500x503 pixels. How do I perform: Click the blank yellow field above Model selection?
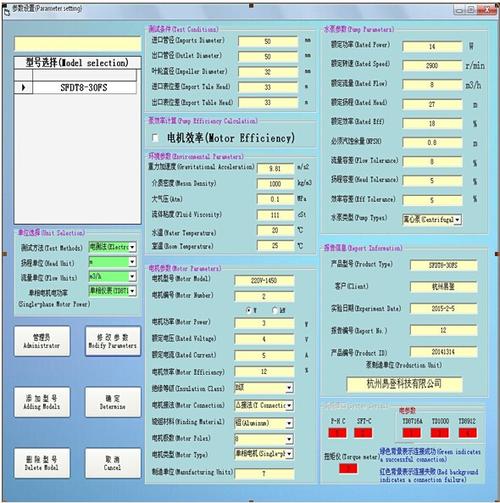click(x=78, y=44)
